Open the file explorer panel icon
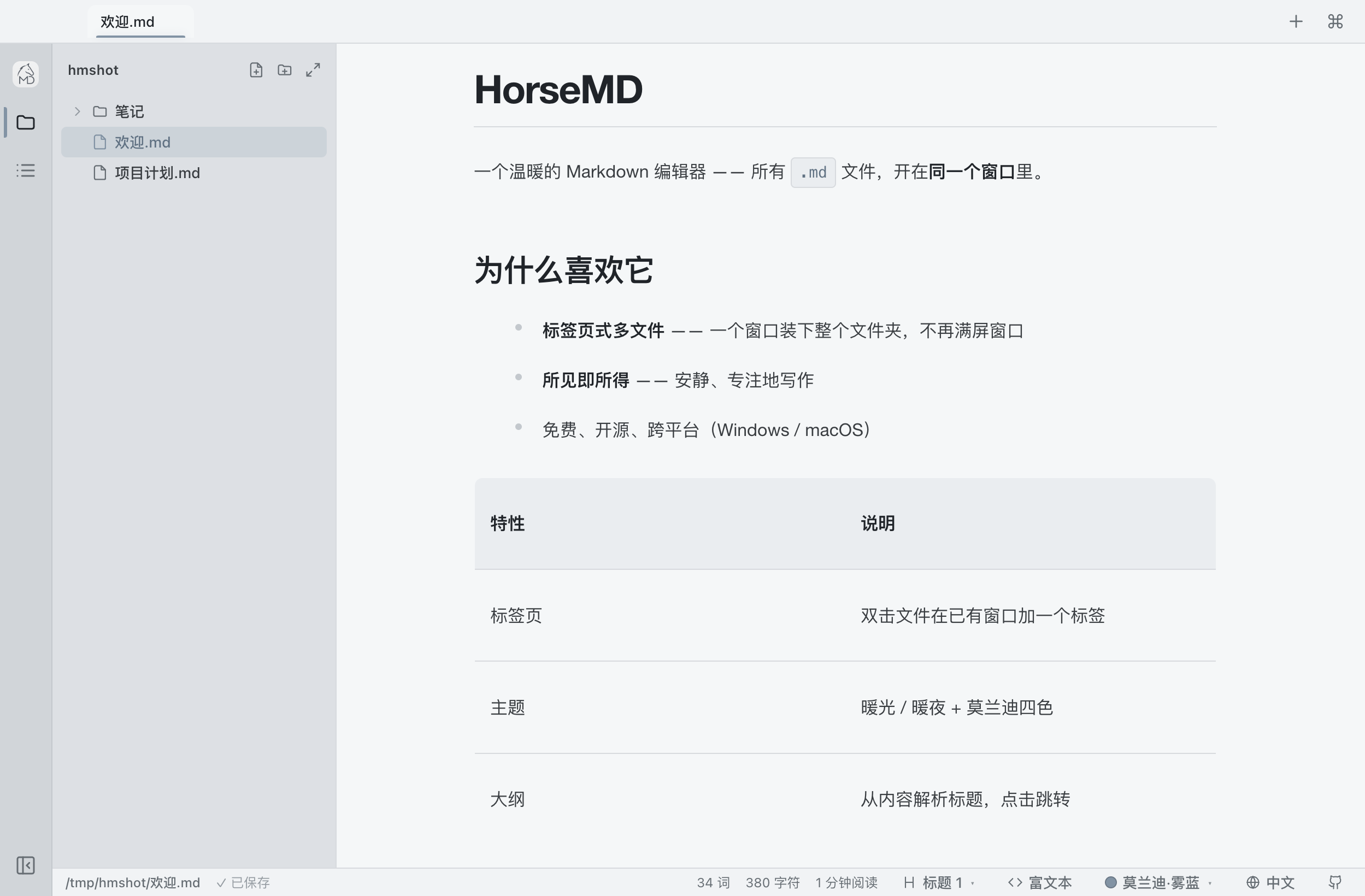 tap(26, 123)
